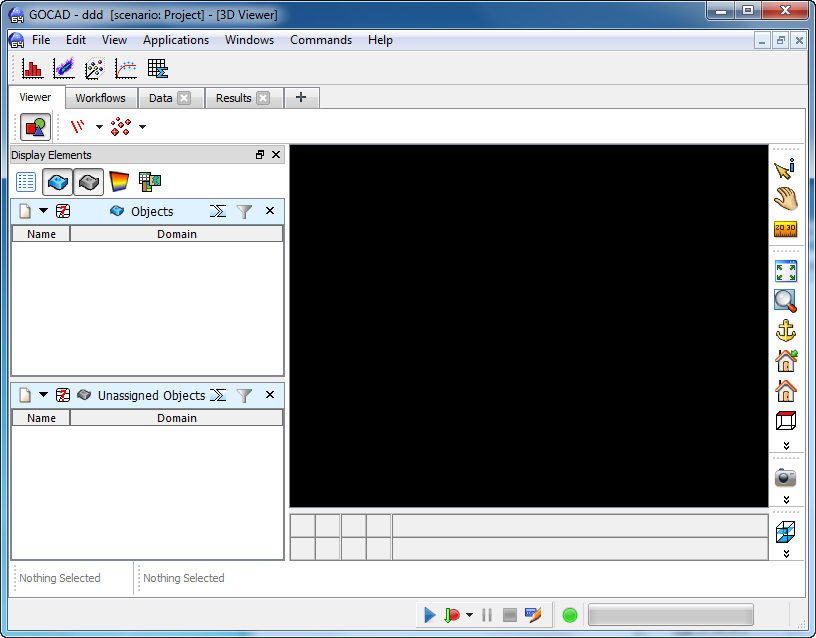The height and width of the screenshot is (638, 816).
Task: Click the fit view to window icon
Action: (x=785, y=271)
